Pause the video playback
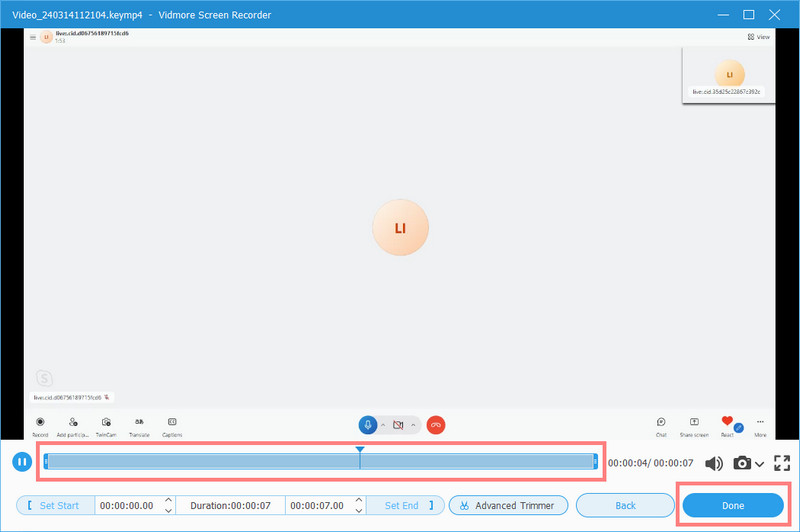The height and width of the screenshot is (532, 800). (x=20, y=462)
